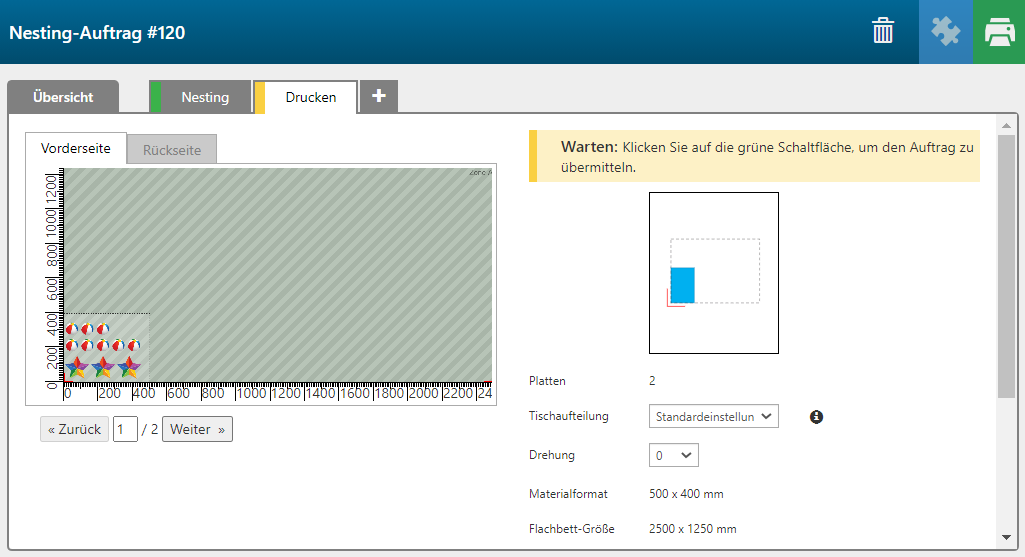This screenshot has height=557, width=1025.
Task: Switch to the Rückseite tab
Action: click(172, 150)
